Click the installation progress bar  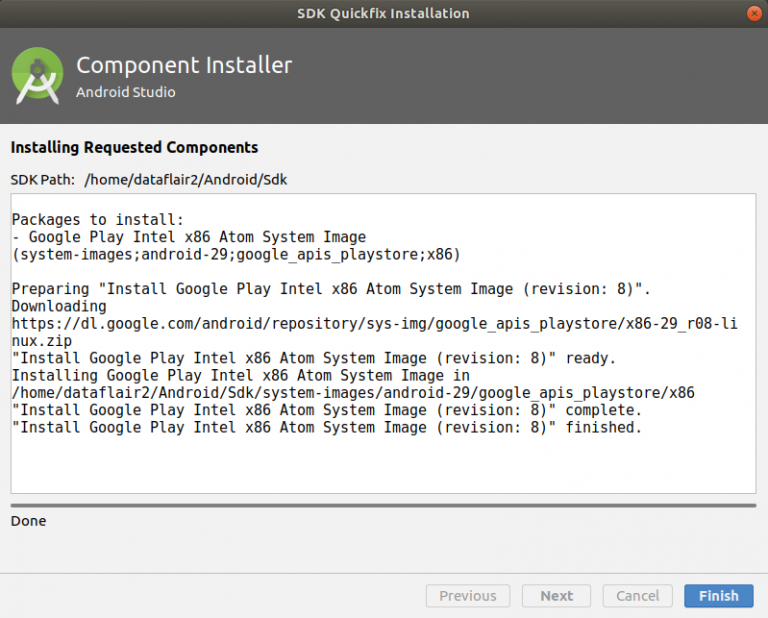click(384, 505)
